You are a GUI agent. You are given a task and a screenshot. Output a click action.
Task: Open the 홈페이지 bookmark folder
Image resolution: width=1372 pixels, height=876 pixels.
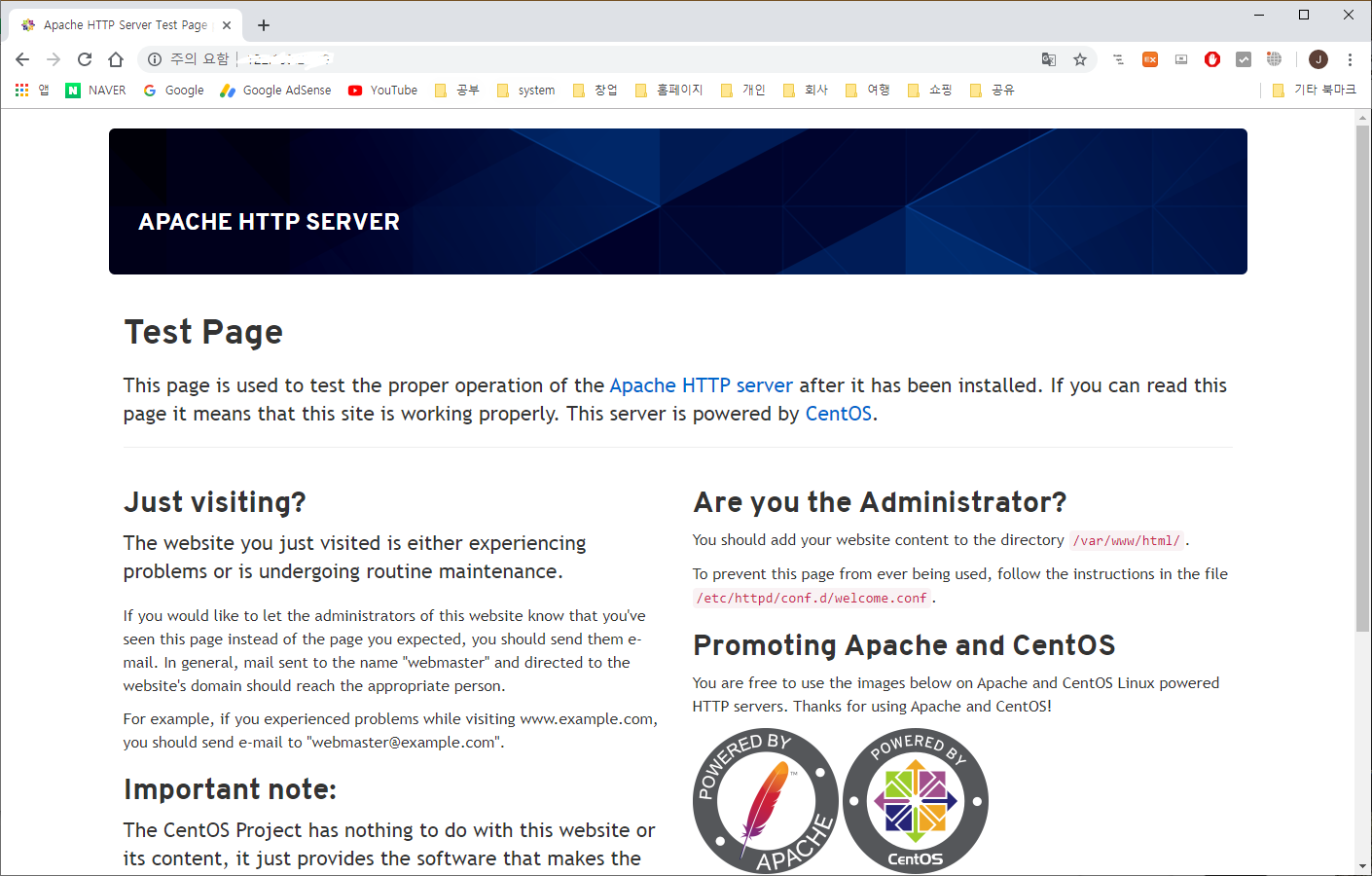pos(668,90)
